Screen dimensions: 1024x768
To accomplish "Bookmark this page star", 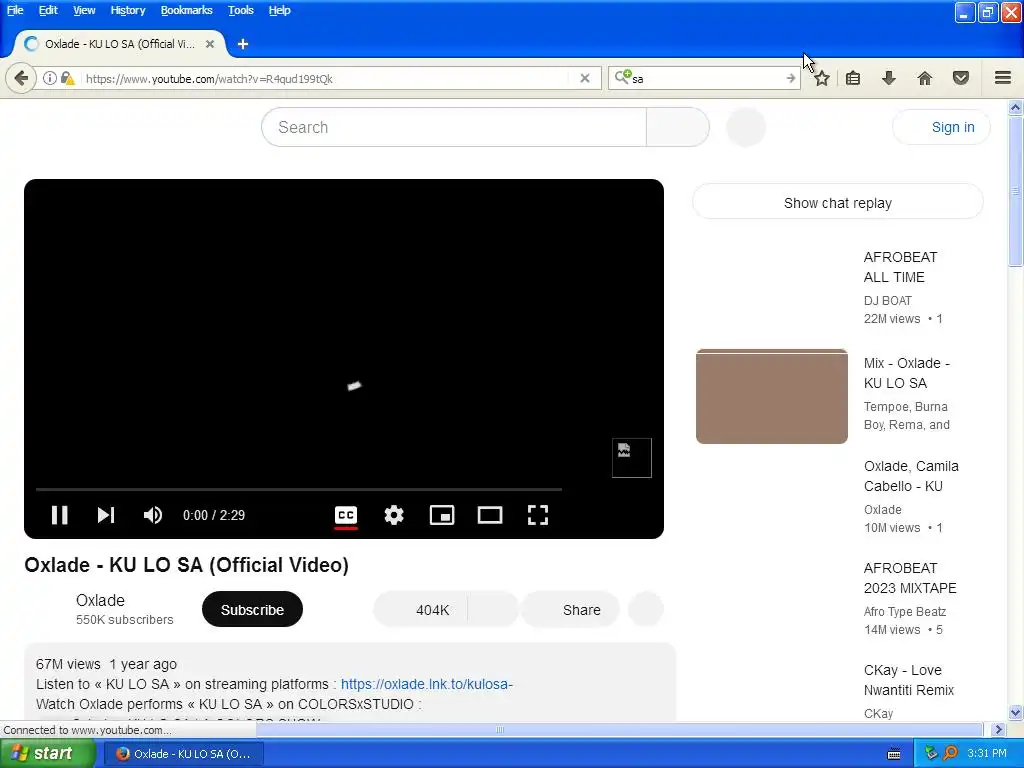I will 822,78.
